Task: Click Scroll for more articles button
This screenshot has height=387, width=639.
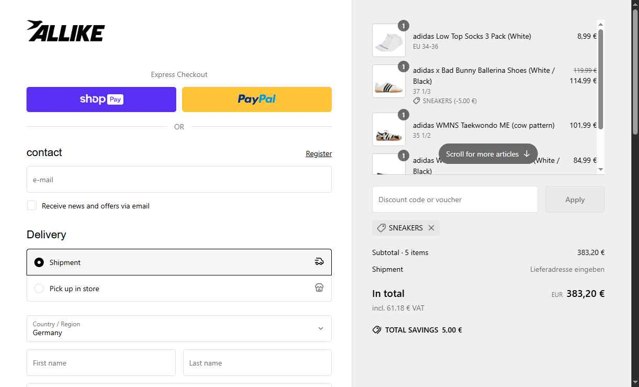Action: (x=488, y=154)
